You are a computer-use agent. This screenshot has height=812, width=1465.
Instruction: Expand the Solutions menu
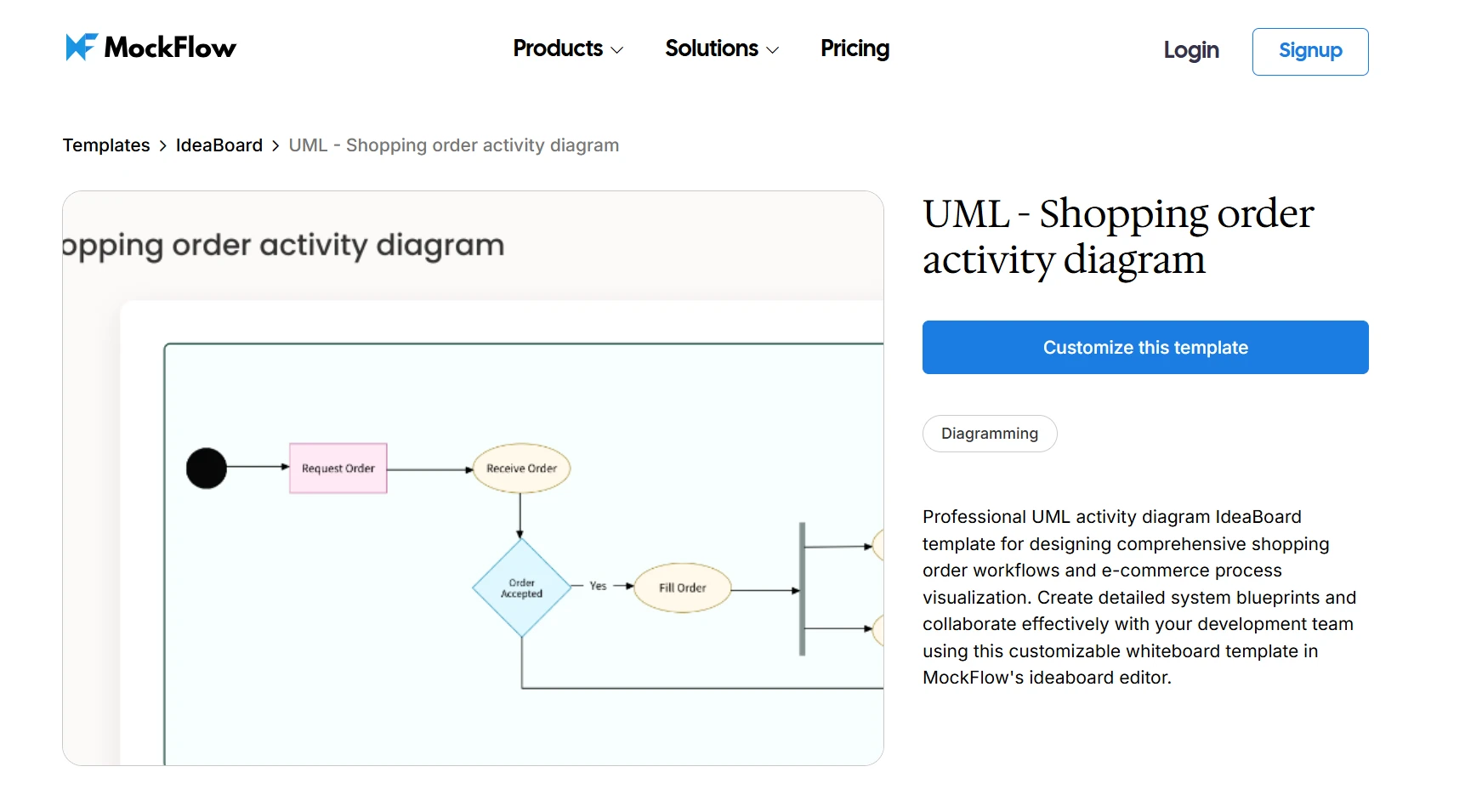713,48
